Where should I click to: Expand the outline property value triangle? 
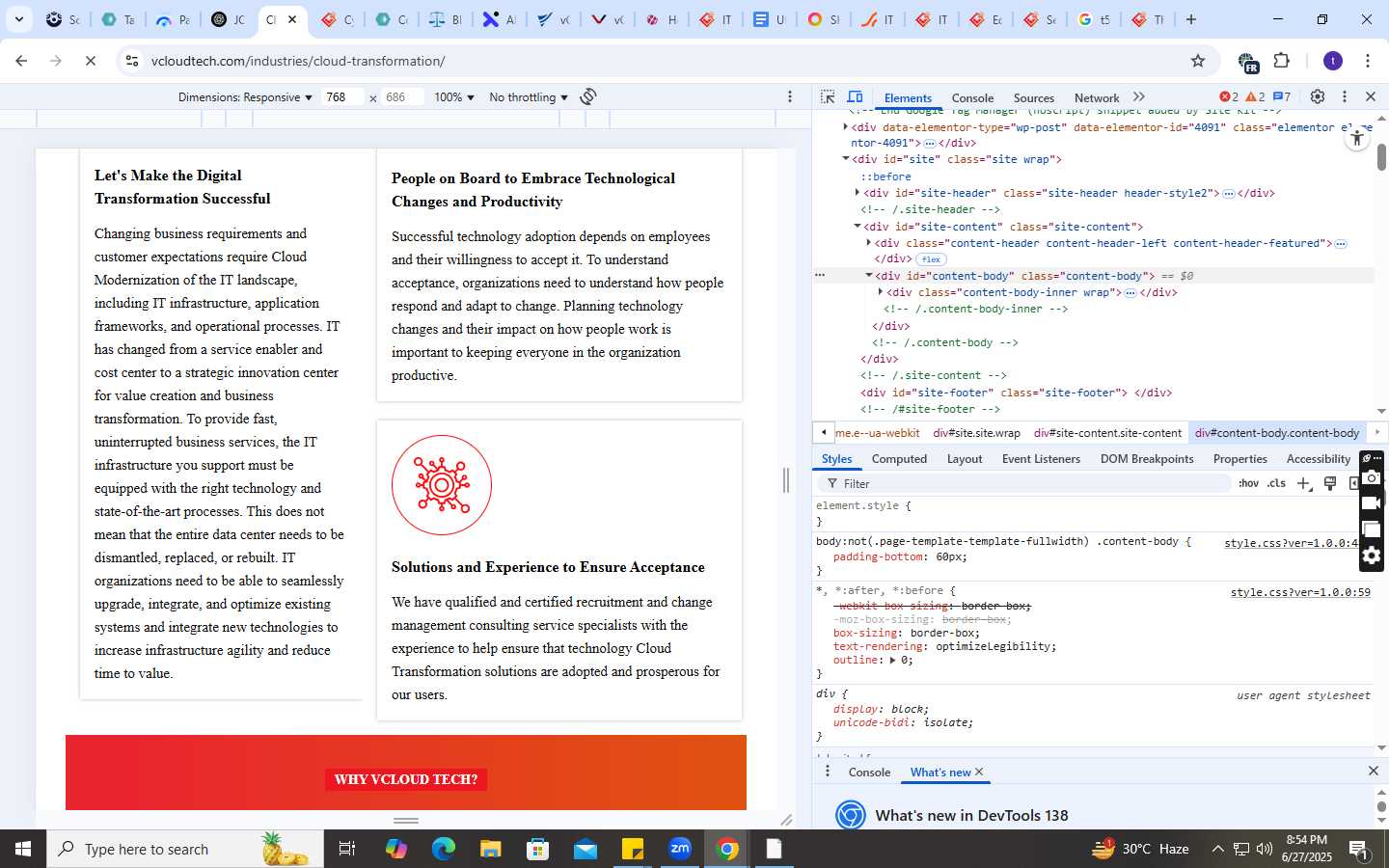(x=892, y=661)
